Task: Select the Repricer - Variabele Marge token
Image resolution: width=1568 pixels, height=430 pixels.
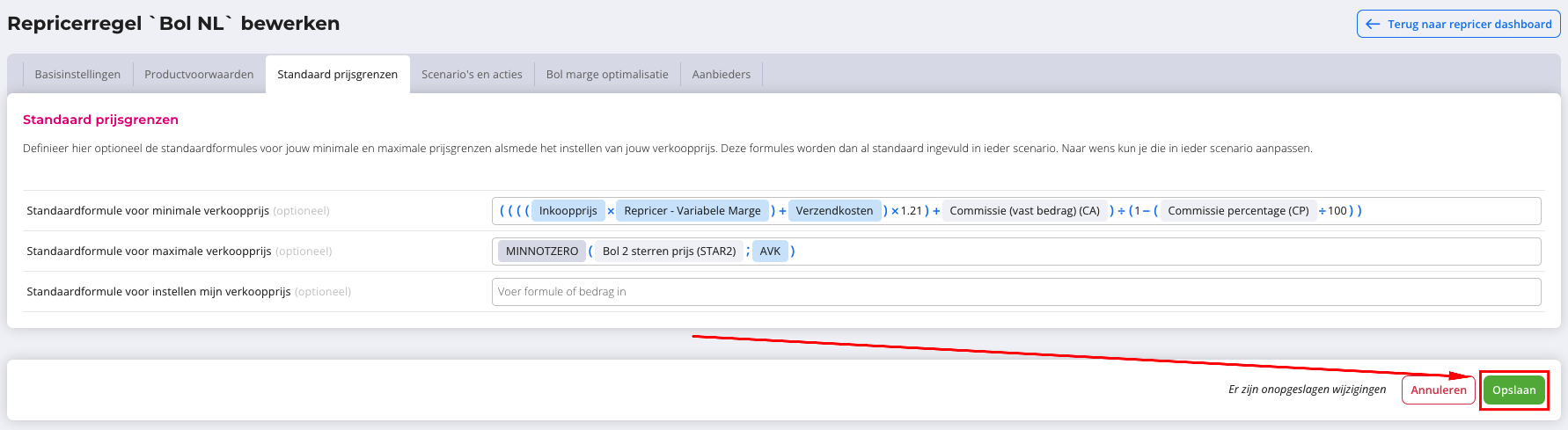Action: pyautogui.click(x=692, y=211)
